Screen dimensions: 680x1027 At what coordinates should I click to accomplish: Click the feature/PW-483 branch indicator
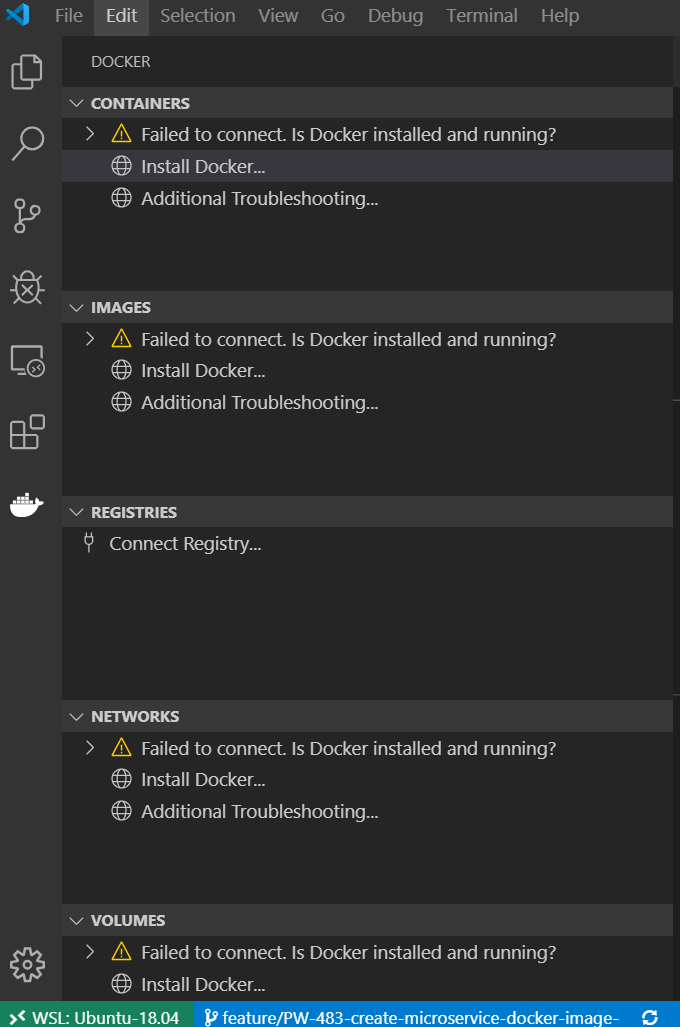pos(420,1015)
